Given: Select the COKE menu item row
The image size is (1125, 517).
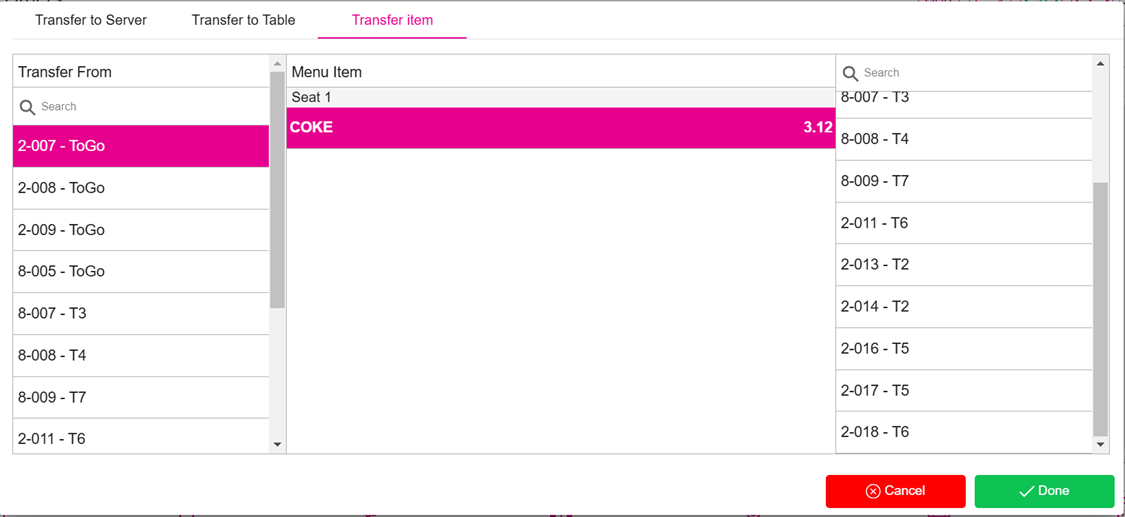Looking at the screenshot, I should click(x=560, y=128).
